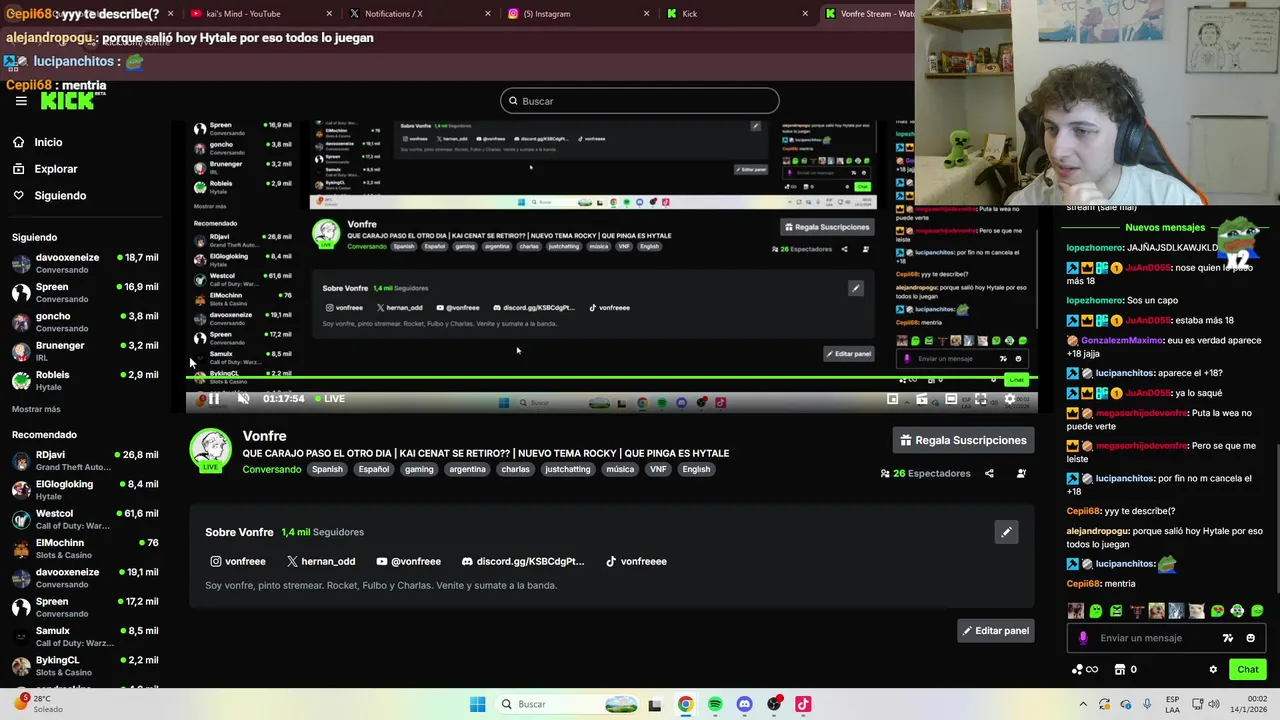Open the emoji picker in chat input
Viewport: 1280px width, 720px height.
click(1250, 638)
